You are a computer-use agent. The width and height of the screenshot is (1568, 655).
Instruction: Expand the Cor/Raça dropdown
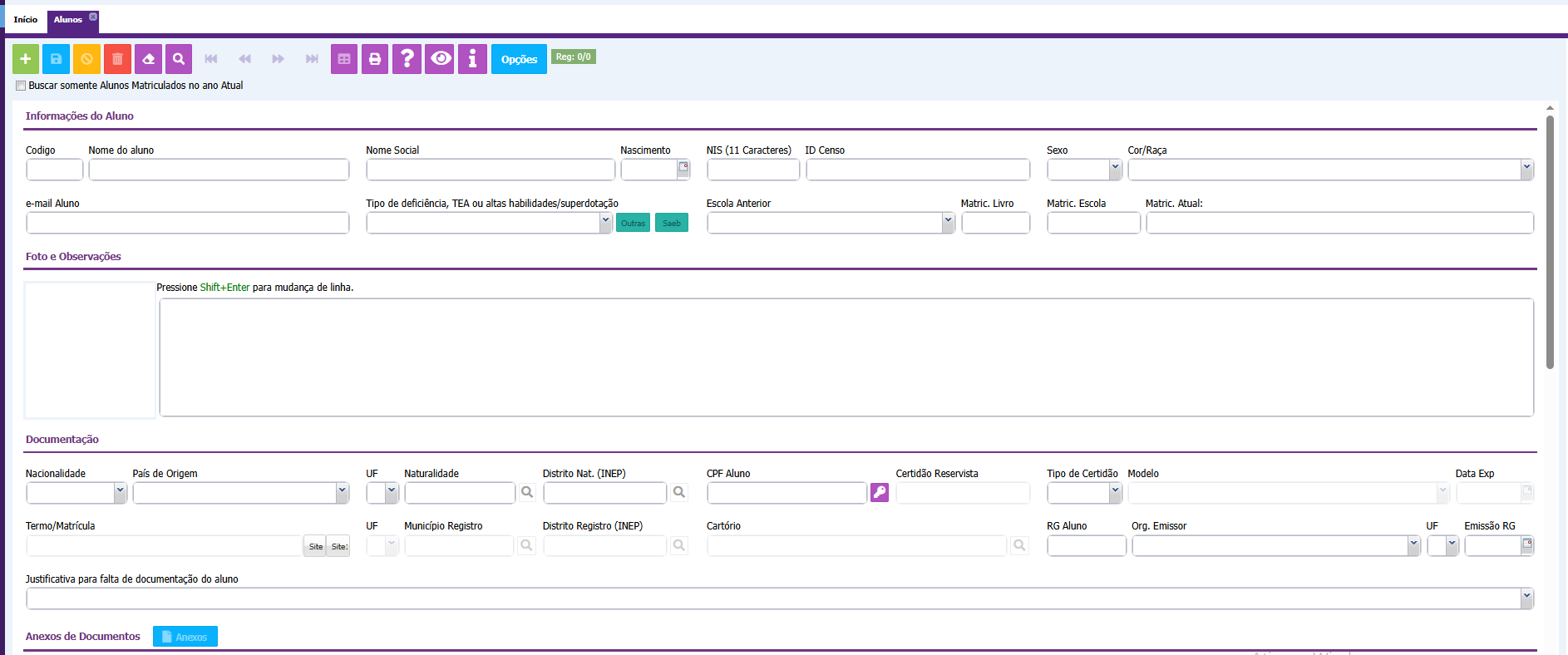(x=1330, y=170)
